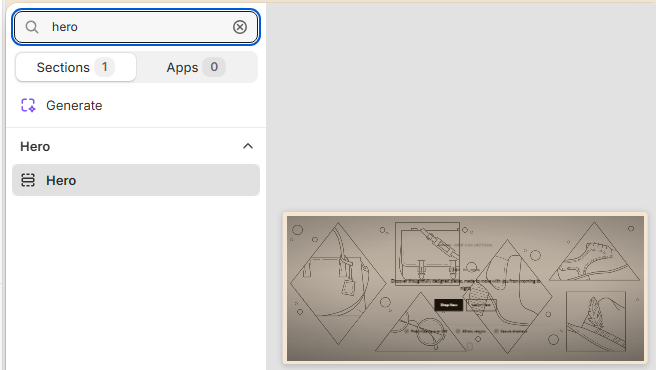
Task: Focus the section search field
Action: click(136, 27)
